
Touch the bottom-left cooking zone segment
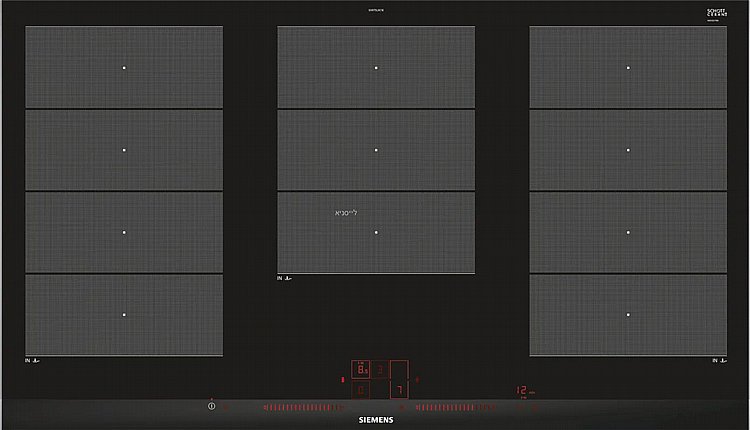pos(124,315)
